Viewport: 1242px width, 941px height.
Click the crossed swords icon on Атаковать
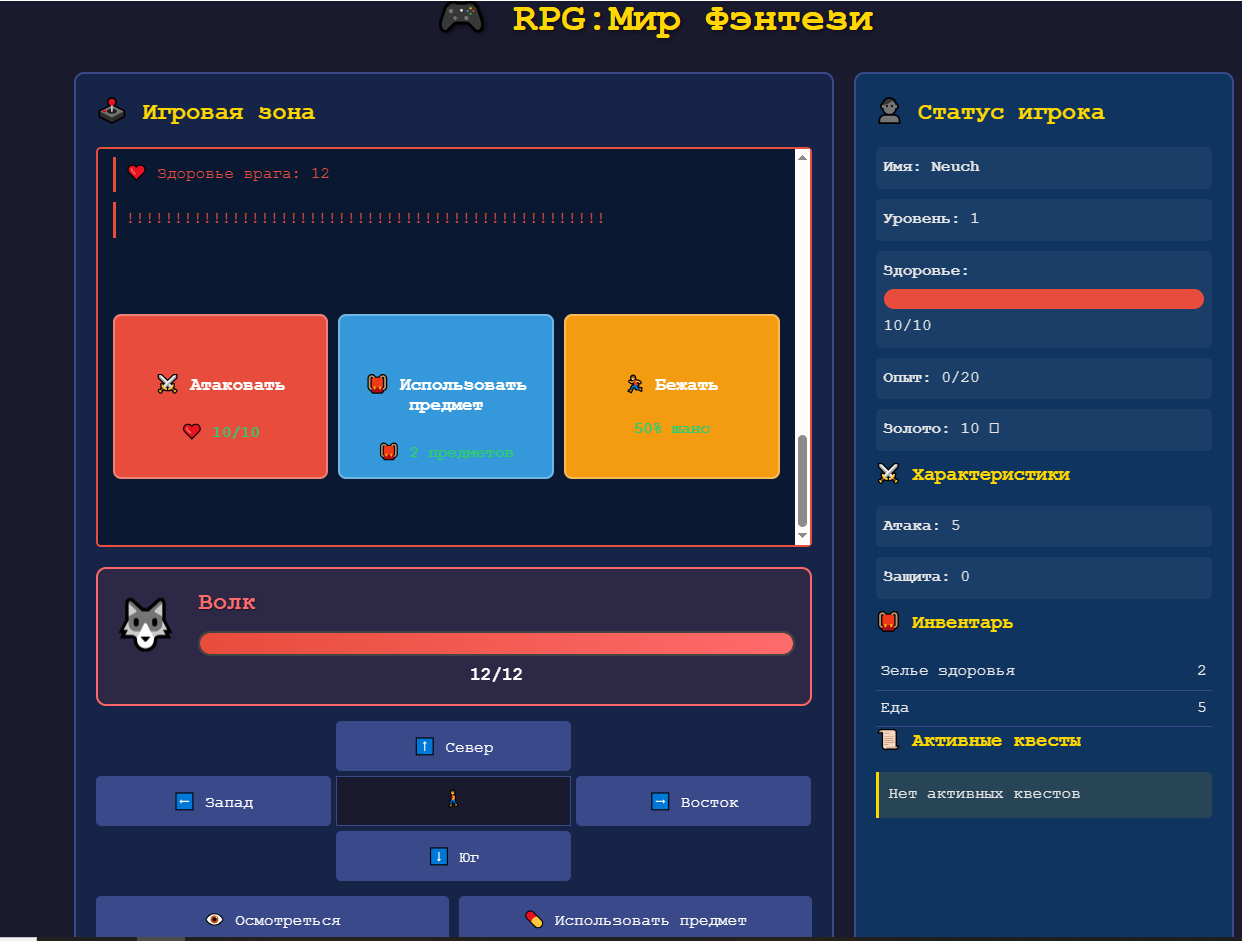pos(167,384)
